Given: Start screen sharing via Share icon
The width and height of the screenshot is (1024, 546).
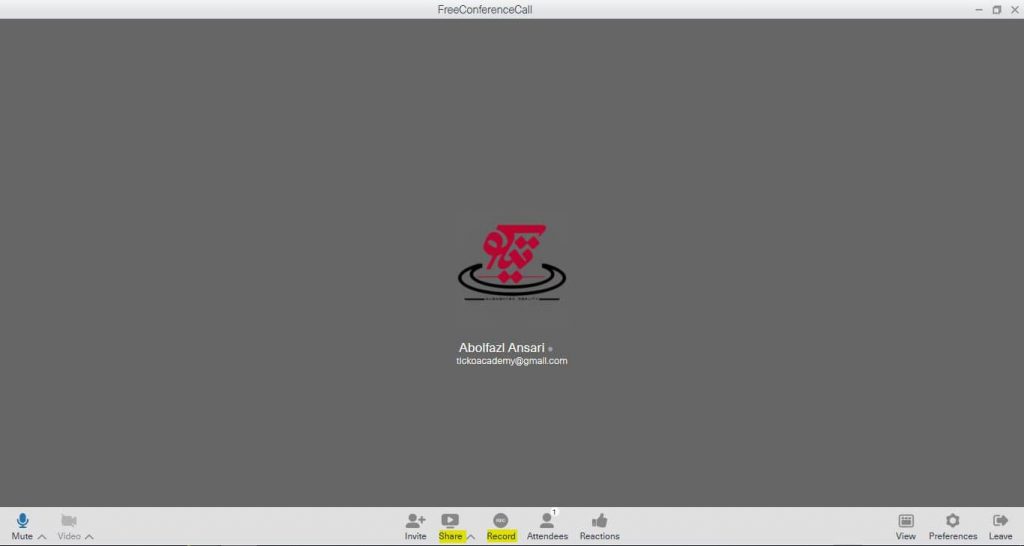Looking at the screenshot, I should pyautogui.click(x=450, y=521).
